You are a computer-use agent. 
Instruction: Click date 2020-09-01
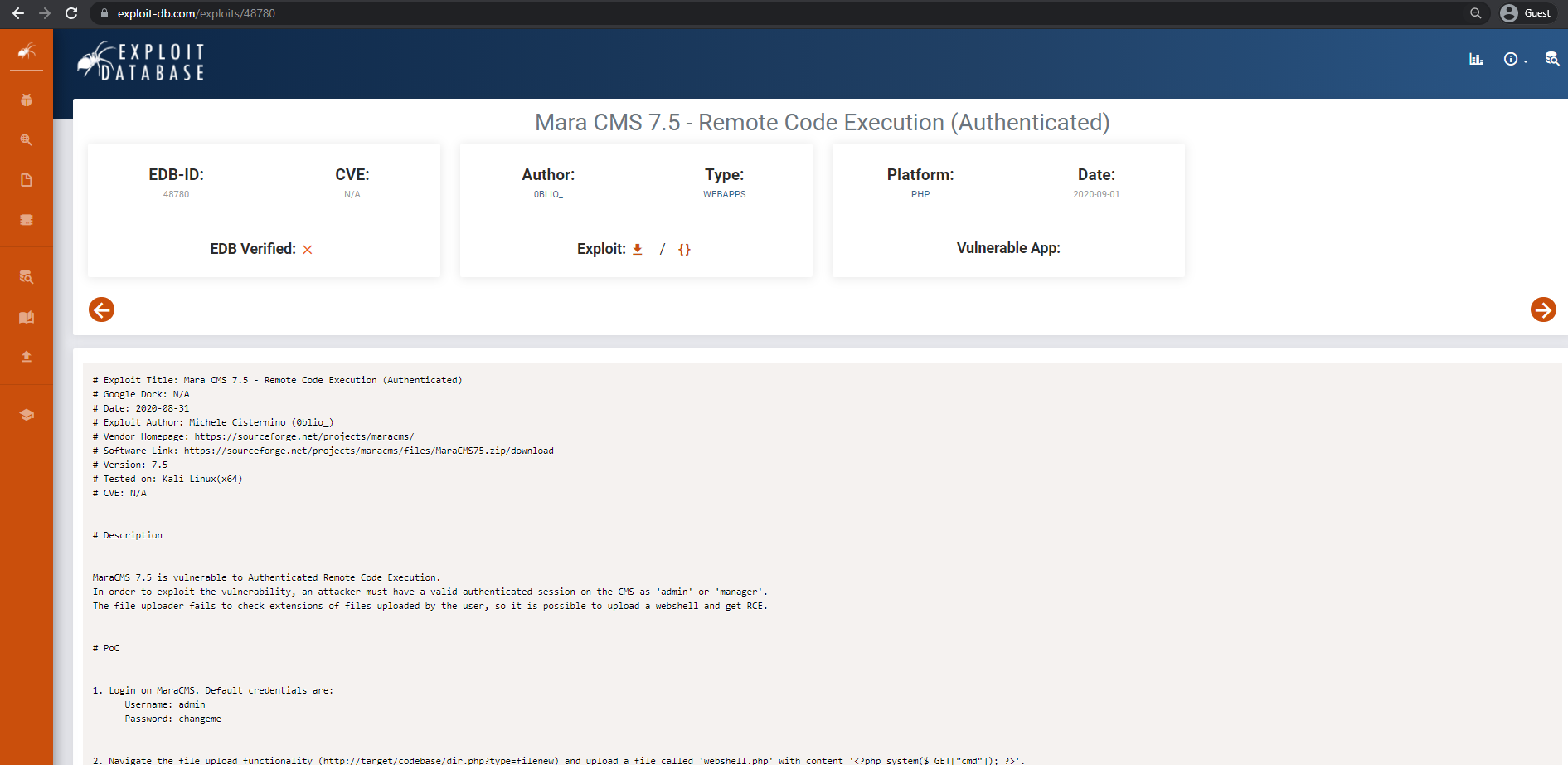1096,194
